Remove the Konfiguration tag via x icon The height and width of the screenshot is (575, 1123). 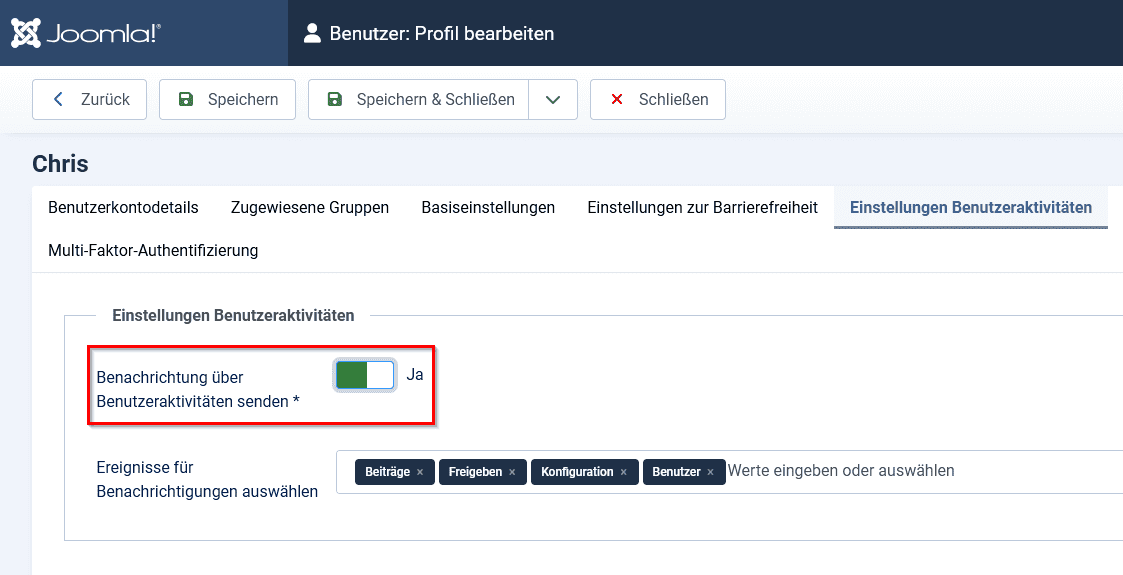pyautogui.click(x=623, y=472)
